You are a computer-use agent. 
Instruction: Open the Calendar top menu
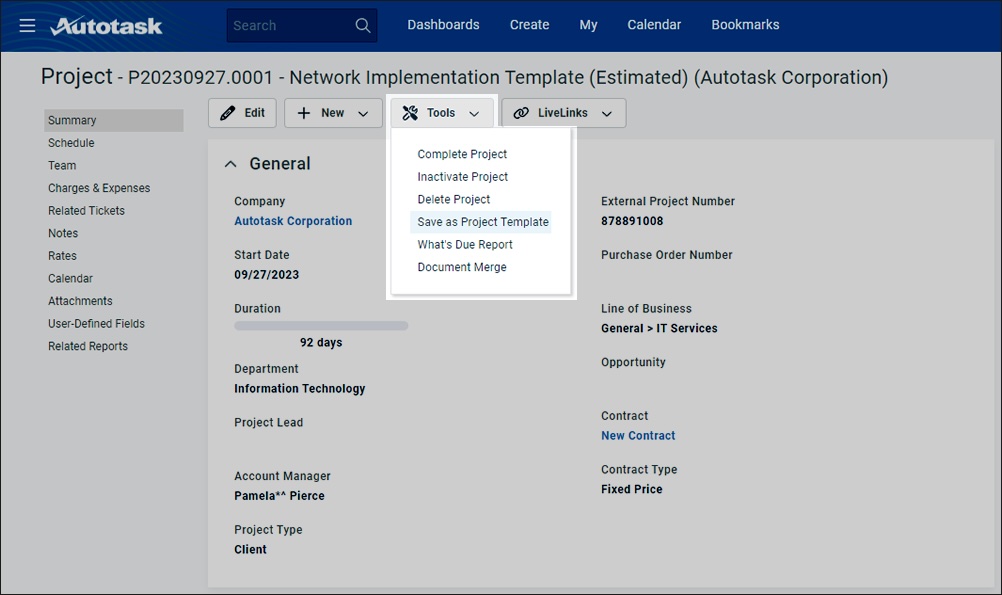point(654,25)
